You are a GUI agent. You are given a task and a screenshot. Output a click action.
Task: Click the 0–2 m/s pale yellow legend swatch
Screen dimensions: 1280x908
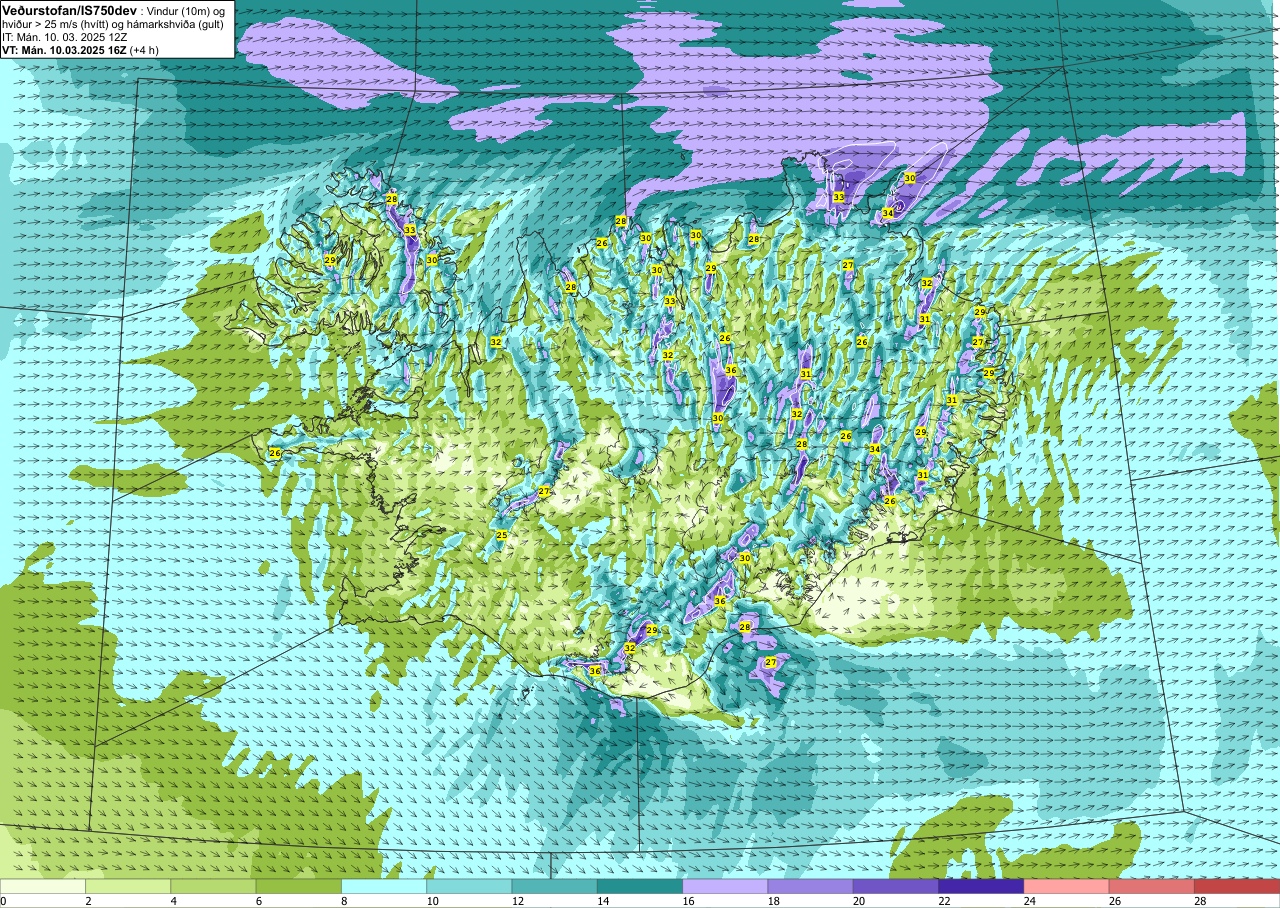[43, 886]
